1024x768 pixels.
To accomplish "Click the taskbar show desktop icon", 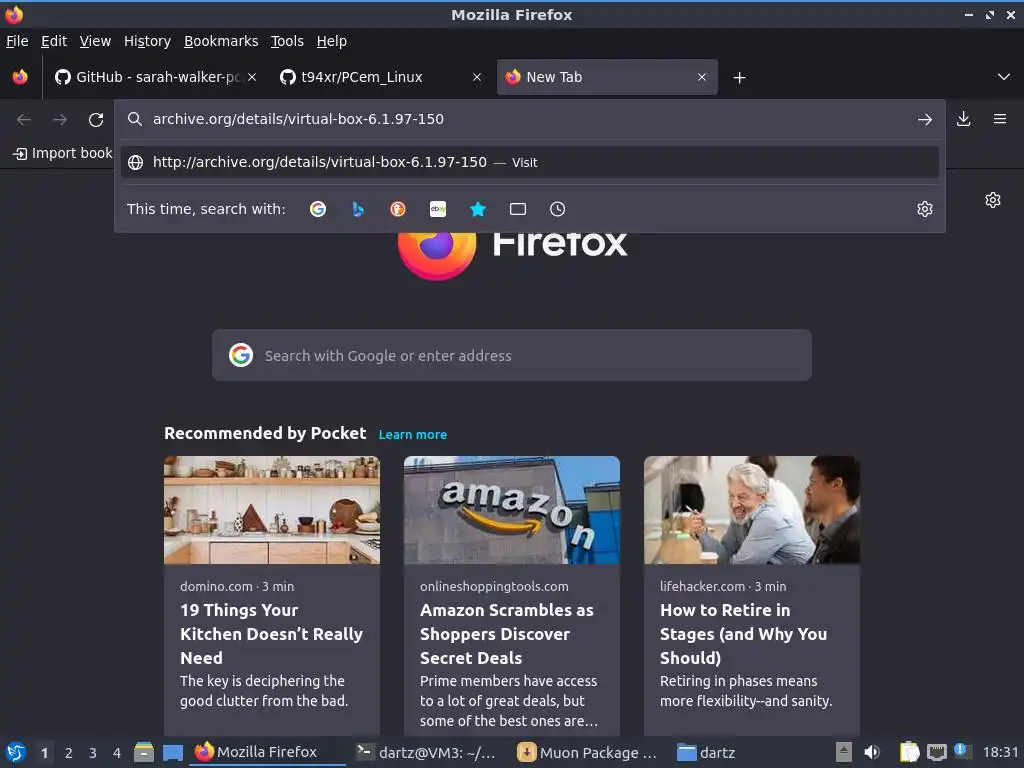I will point(173,752).
